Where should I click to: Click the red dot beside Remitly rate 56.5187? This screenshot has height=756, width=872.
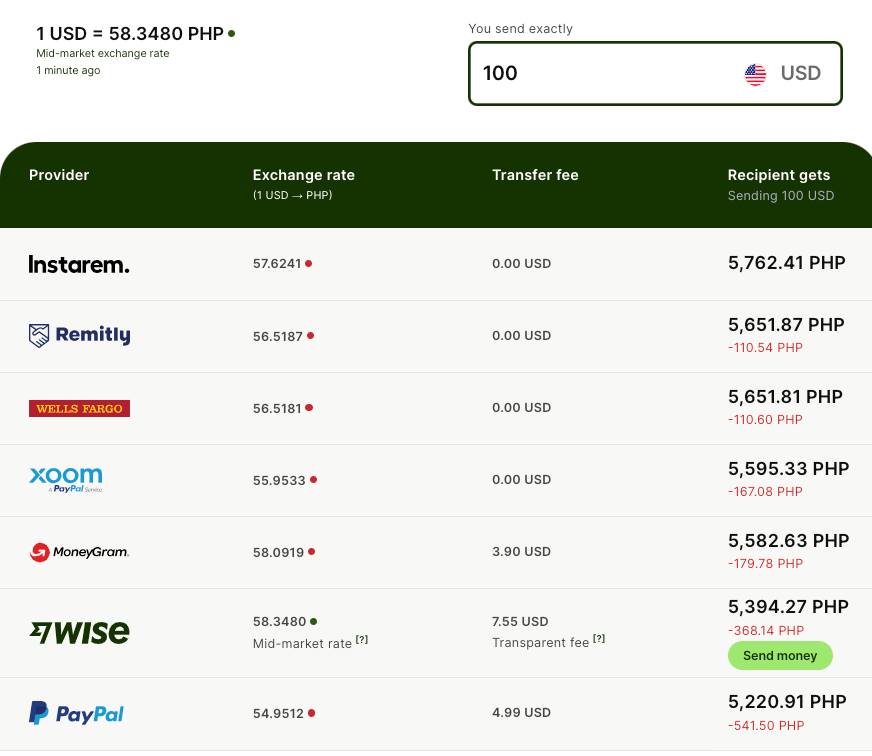310,335
